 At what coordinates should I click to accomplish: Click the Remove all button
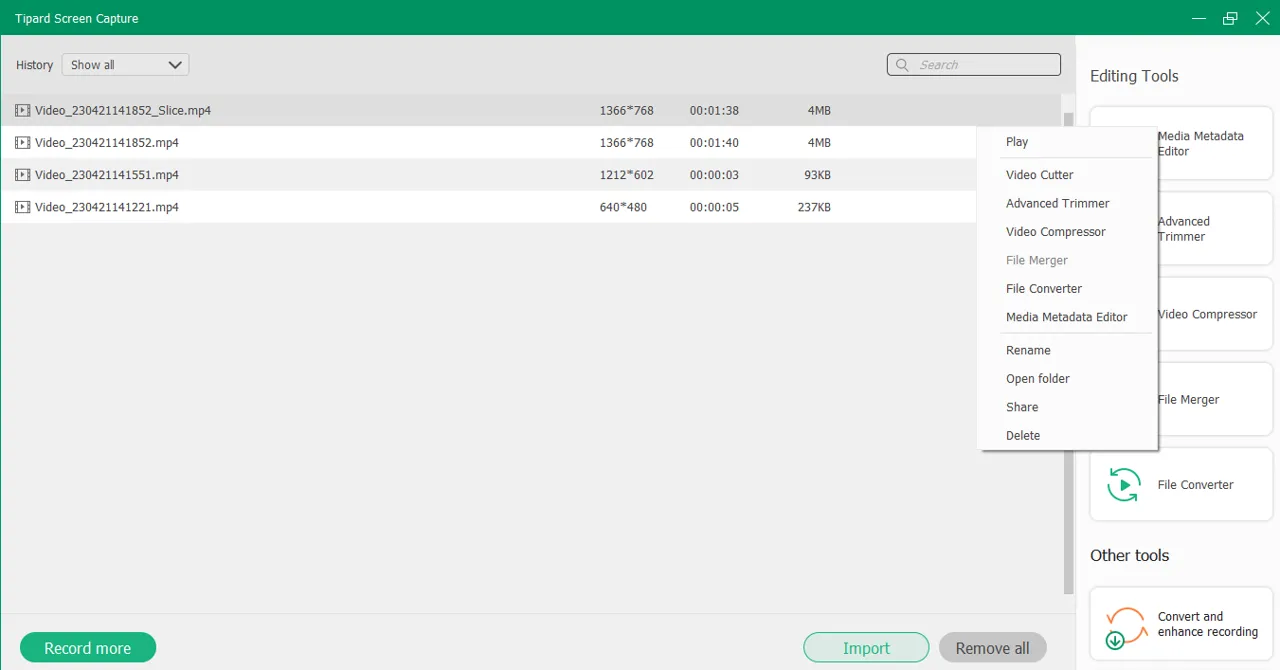tap(992, 648)
